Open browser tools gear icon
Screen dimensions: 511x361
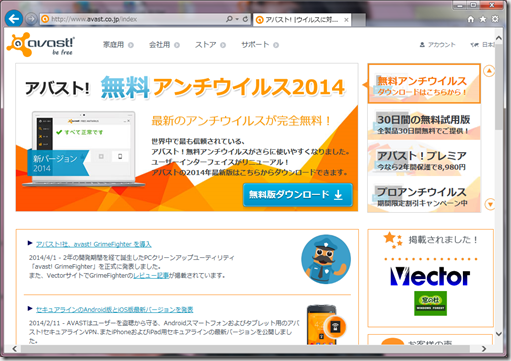495,19
